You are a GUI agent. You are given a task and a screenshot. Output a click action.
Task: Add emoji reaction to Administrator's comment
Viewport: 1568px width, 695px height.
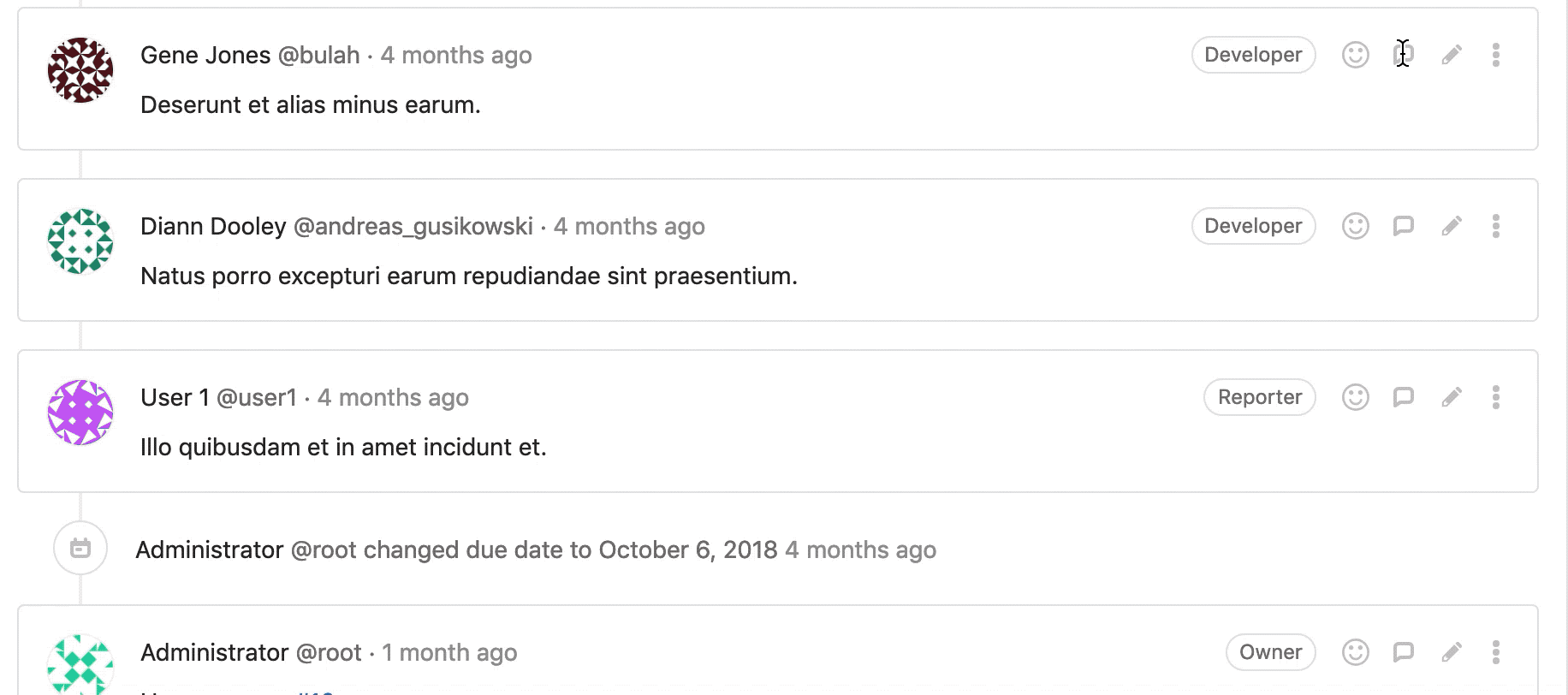[1355, 651]
